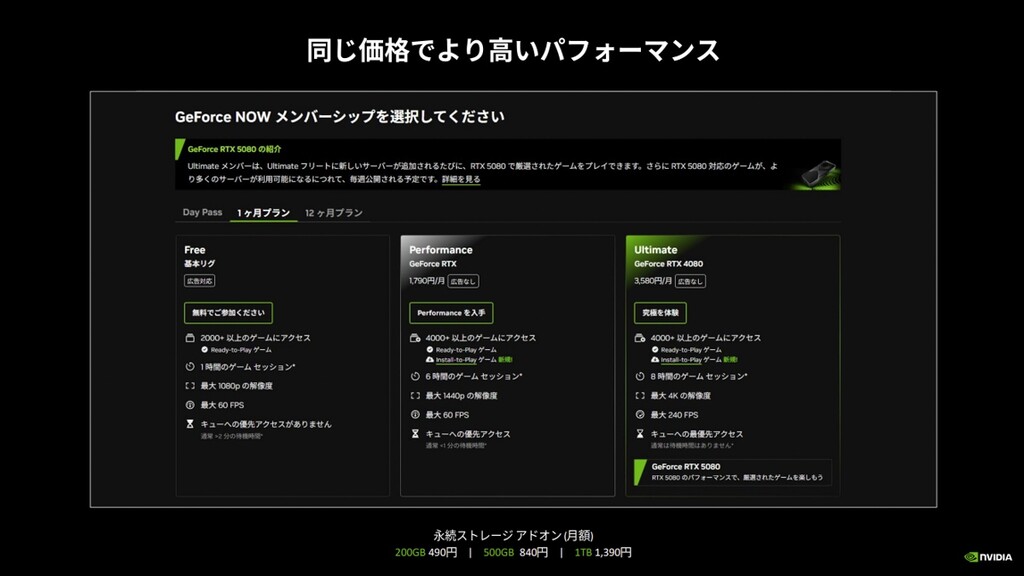This screenshot has width=1024, height=576.
Task: Click the hourglass icon in Performance card
Action: coord(415,434)
